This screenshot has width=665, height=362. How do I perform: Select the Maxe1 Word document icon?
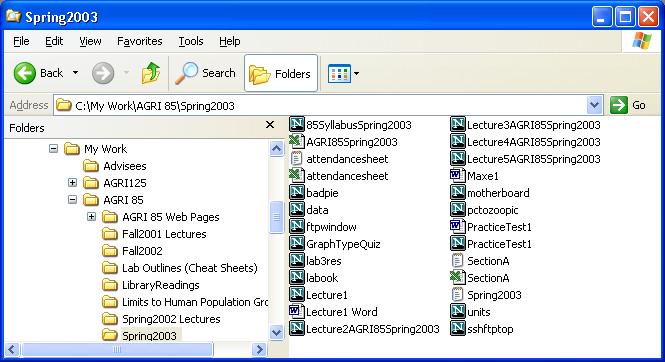click(x=458, y=175)
